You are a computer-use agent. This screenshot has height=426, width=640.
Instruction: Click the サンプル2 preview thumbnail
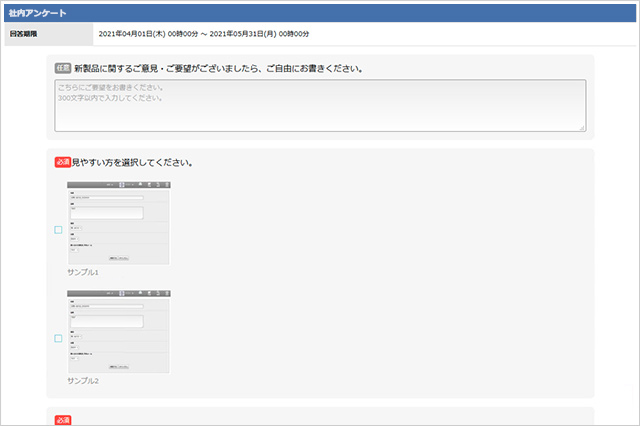click(119, 332)
